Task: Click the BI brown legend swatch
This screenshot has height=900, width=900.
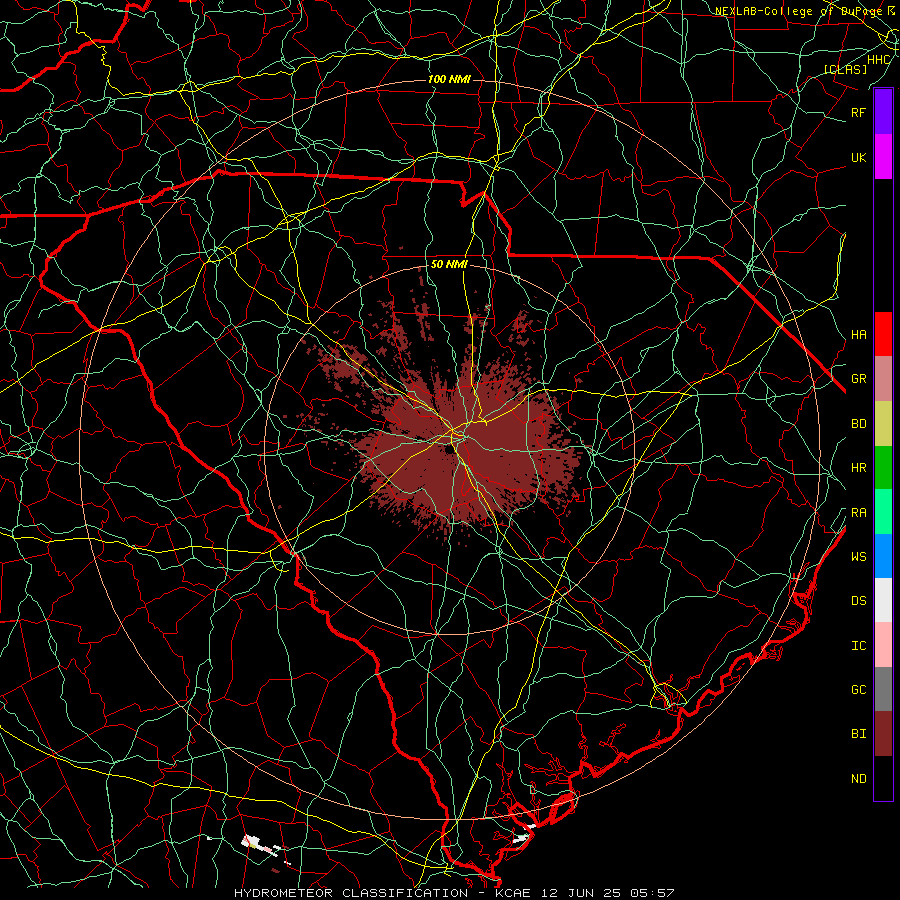Action: [883, 734]
